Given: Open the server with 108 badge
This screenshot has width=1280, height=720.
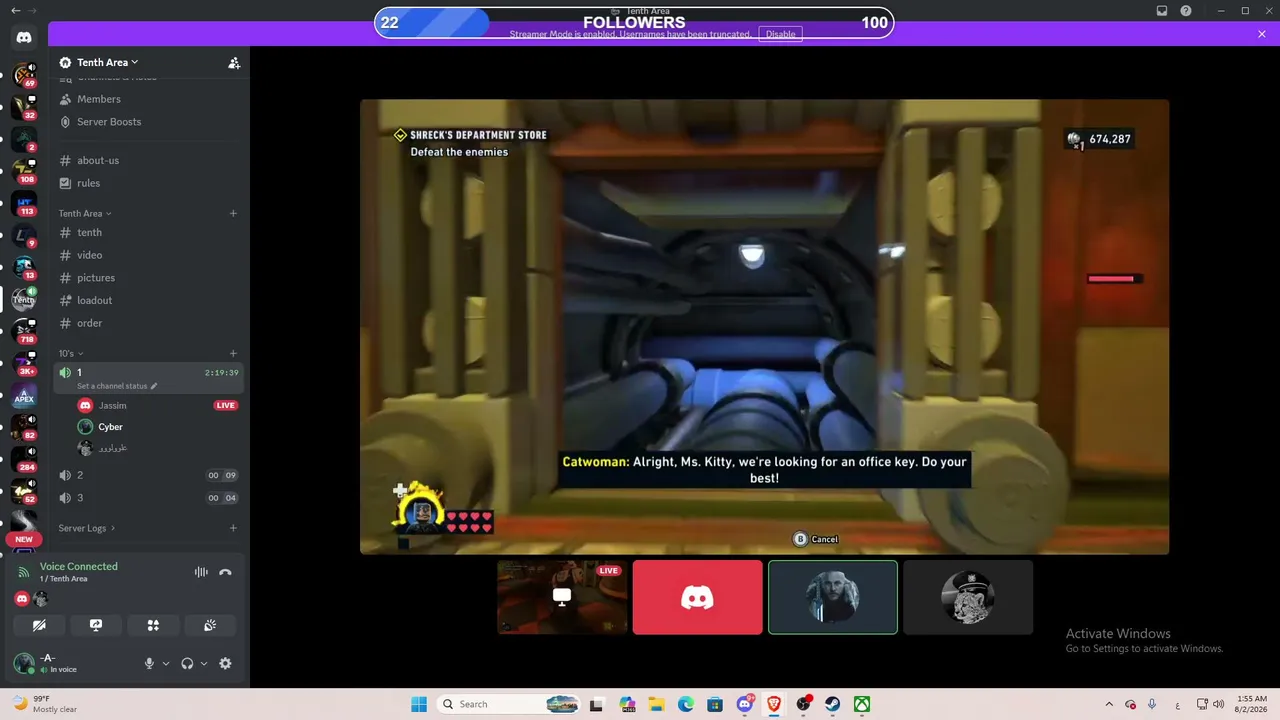Looking at the screenshot, I should pyautogui.click(x=24, y=171).
